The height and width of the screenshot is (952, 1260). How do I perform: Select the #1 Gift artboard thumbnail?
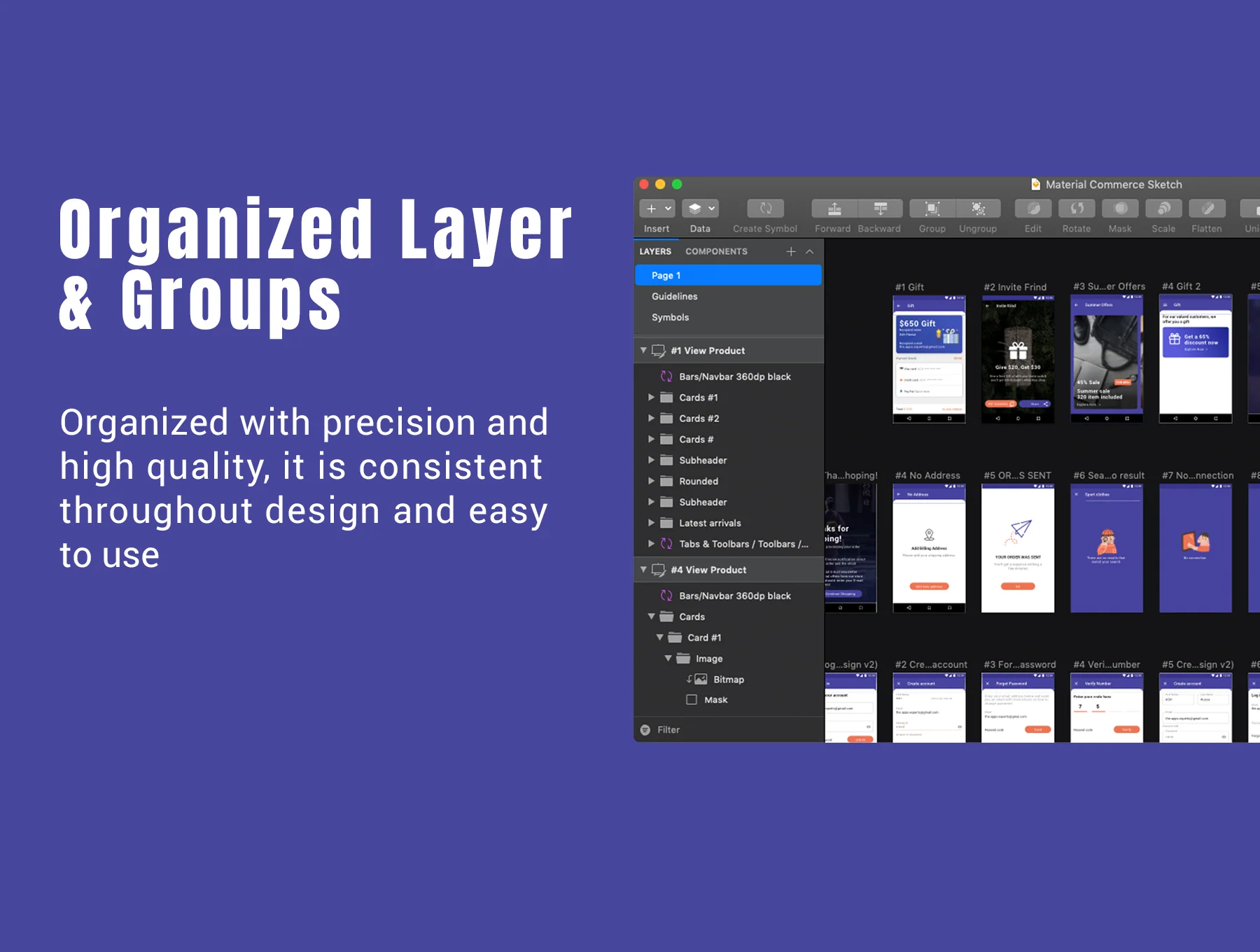(929, 359)
